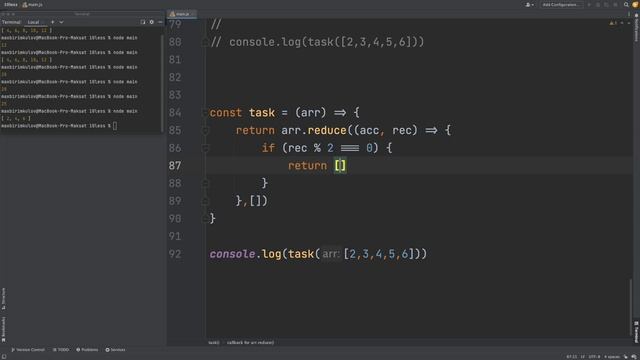Click the cursor position indicator in status bar

click(x=571, y=357)
